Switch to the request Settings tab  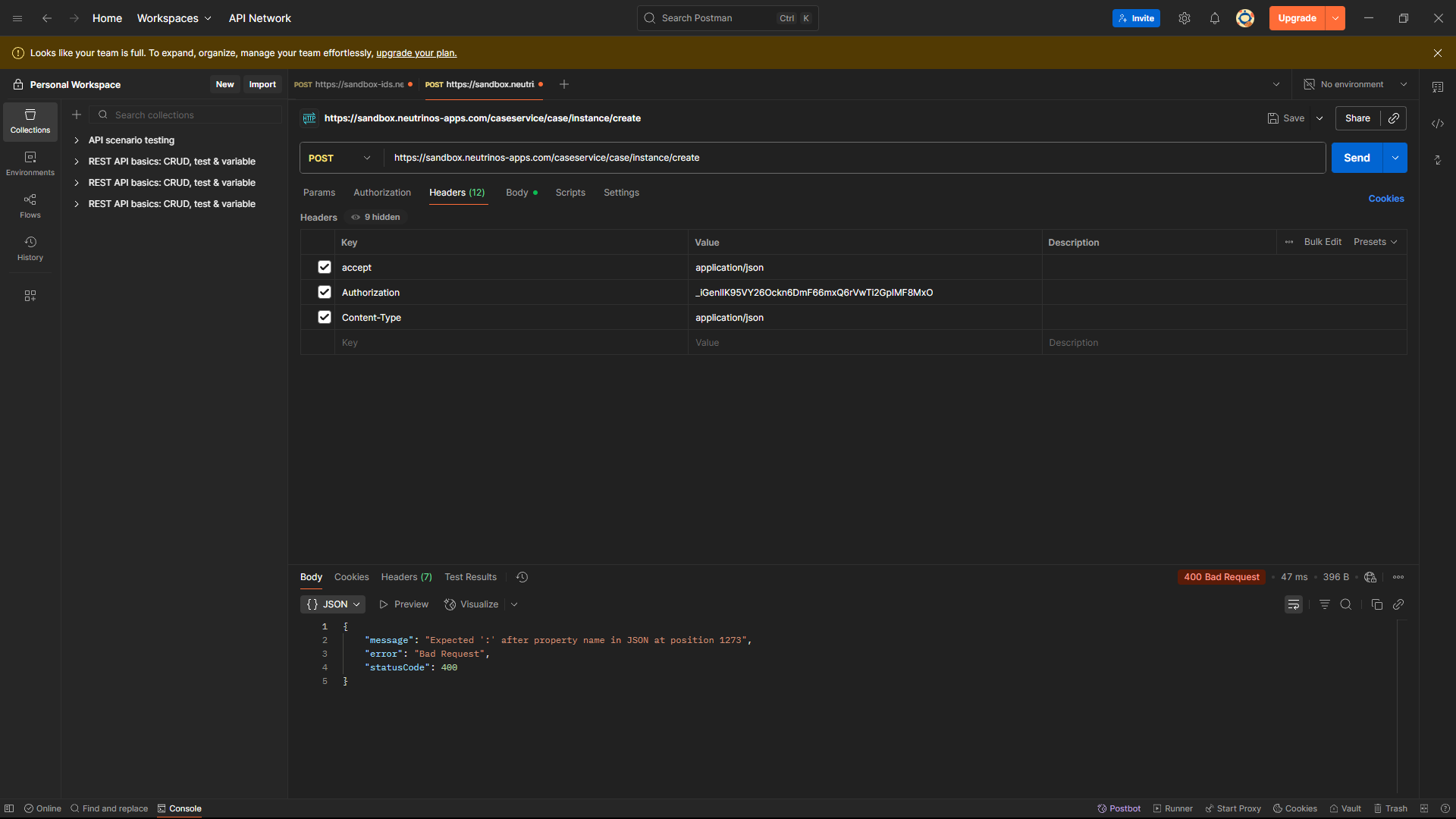coord(621,193)
